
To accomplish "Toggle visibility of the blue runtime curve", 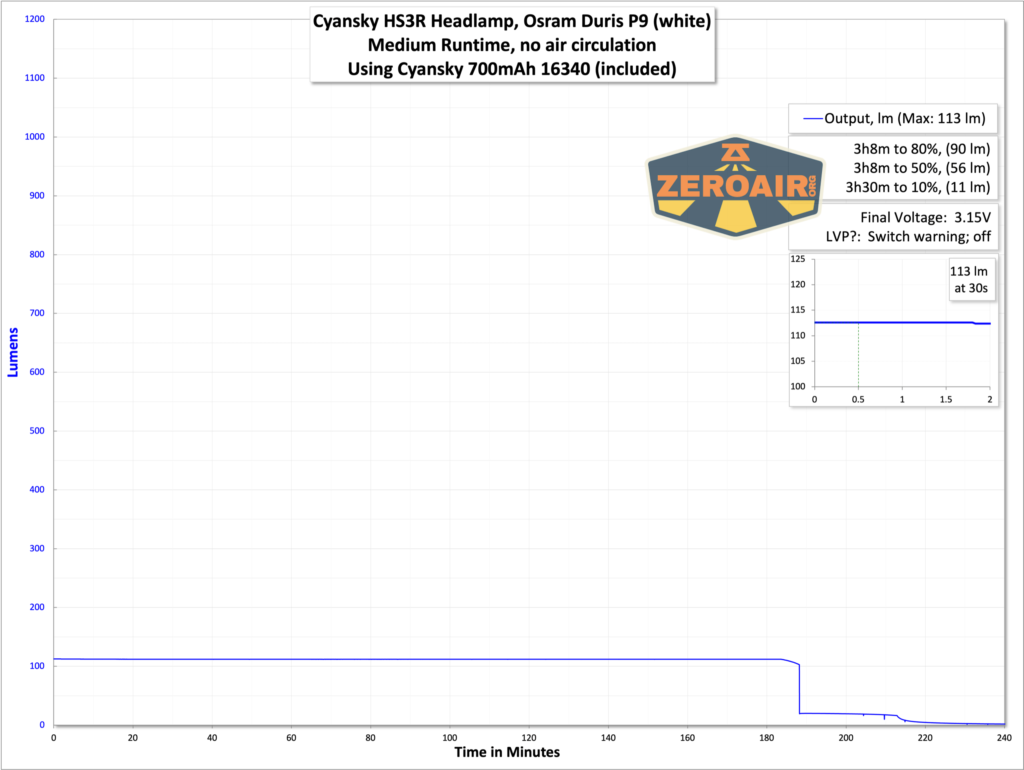I will (400, 660).
